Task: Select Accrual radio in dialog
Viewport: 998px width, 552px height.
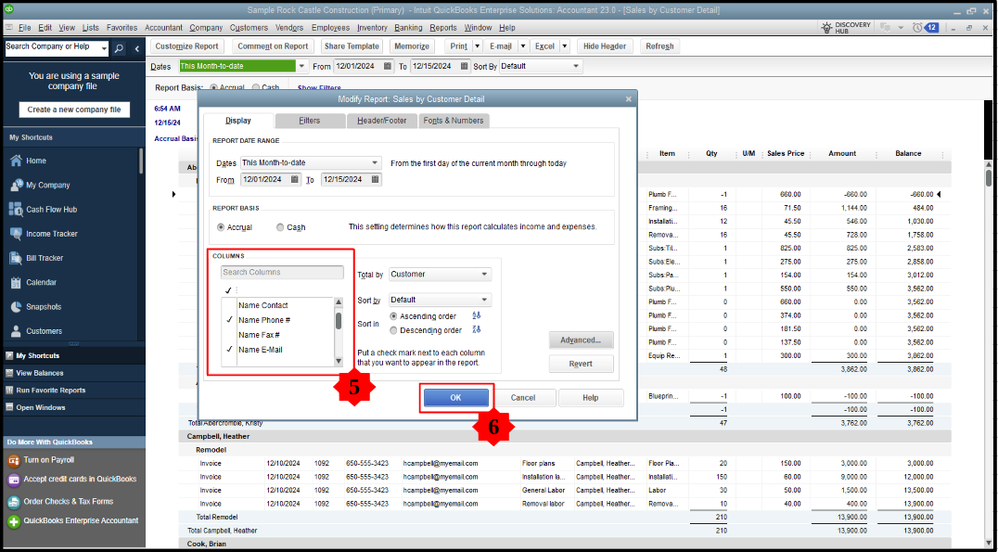Action: click(x=221, y=227)
